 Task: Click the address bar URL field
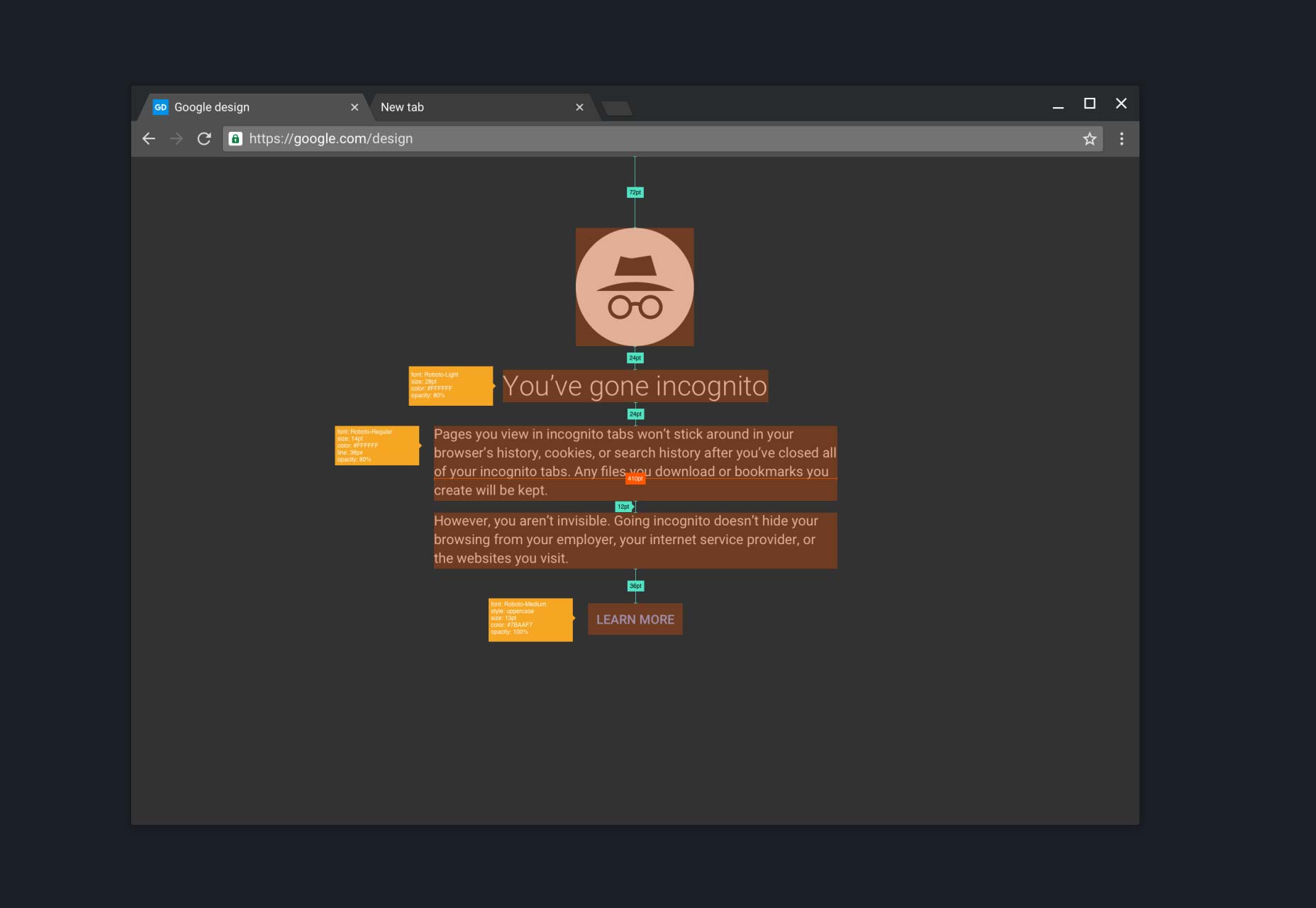tap(662, 139)
